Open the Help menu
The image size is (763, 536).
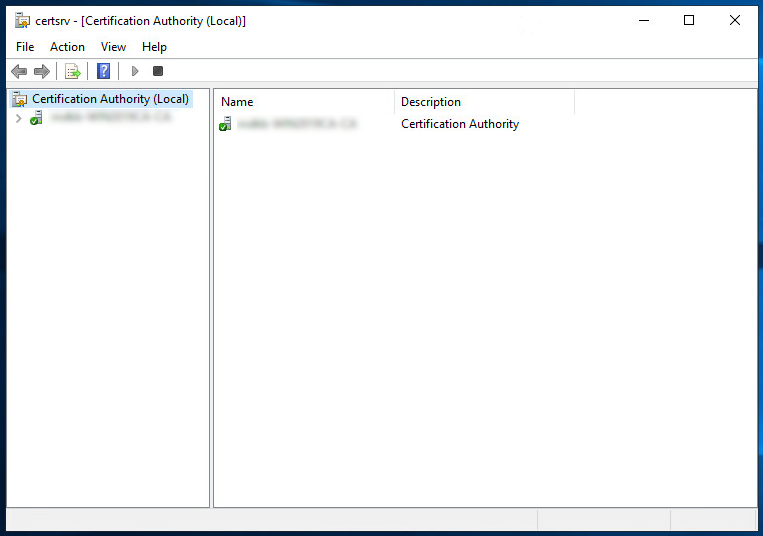point(154,47)
